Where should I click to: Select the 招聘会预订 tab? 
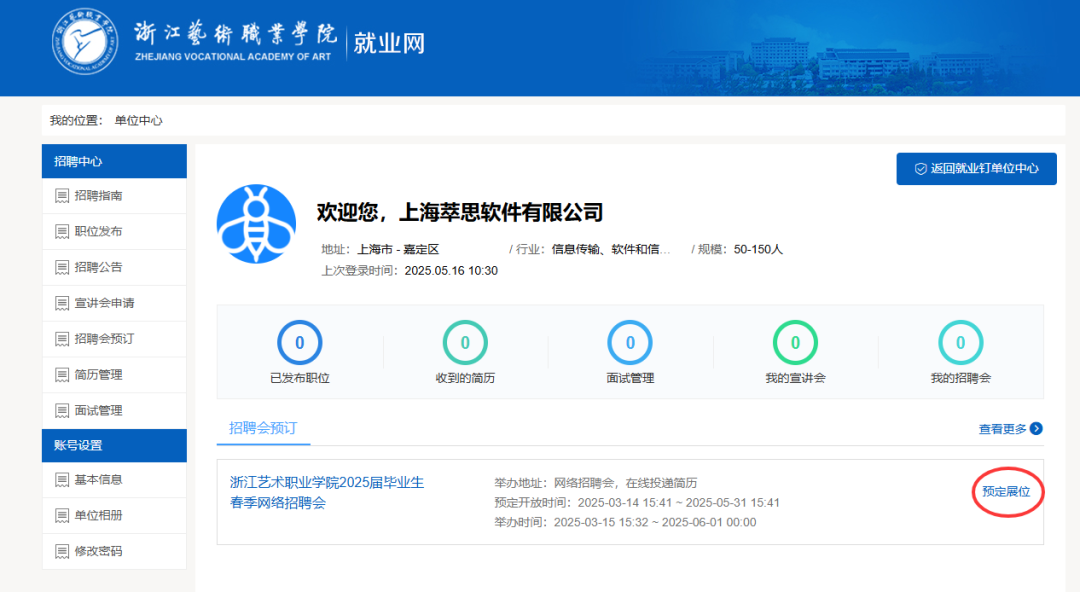pos(263,428)
